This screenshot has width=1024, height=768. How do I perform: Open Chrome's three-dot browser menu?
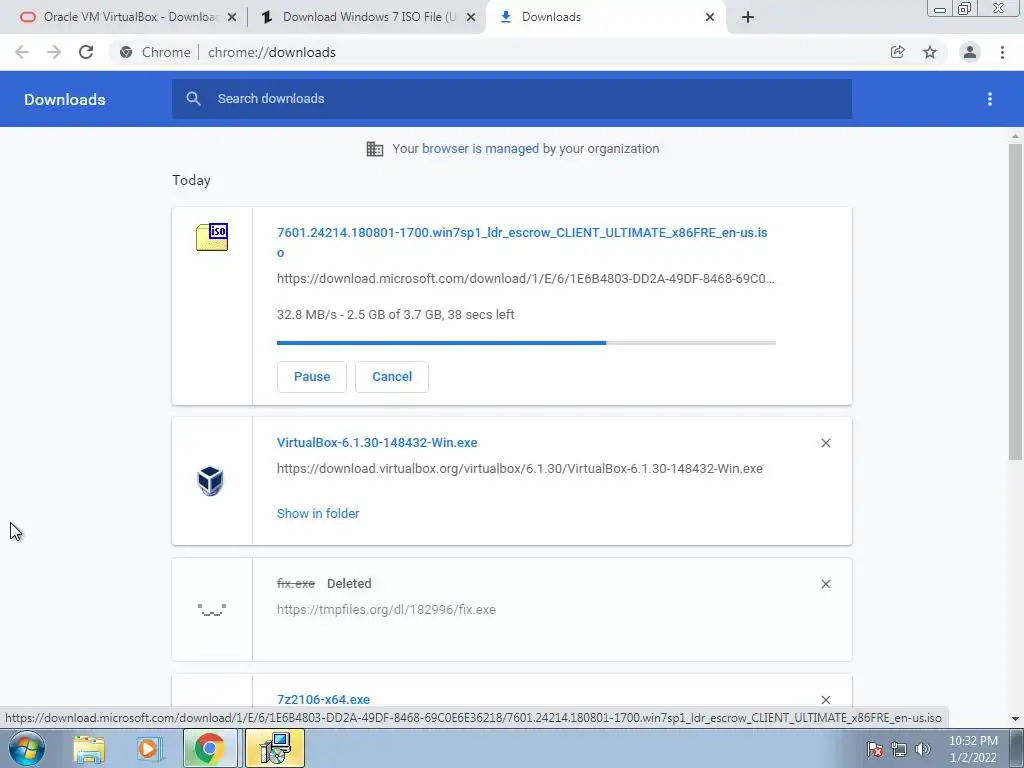click(x=1002, y=52)
